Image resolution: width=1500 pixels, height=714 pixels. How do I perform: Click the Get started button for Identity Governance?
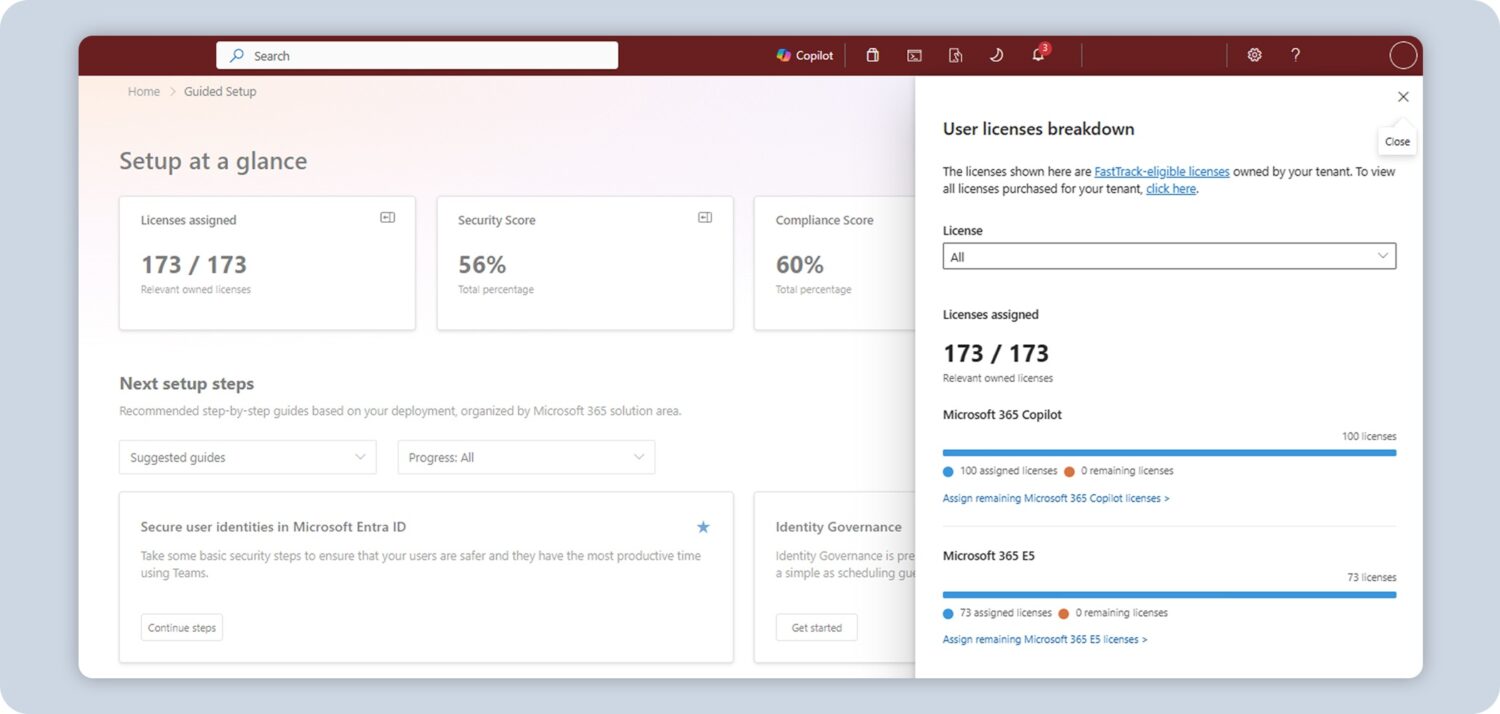817,628
